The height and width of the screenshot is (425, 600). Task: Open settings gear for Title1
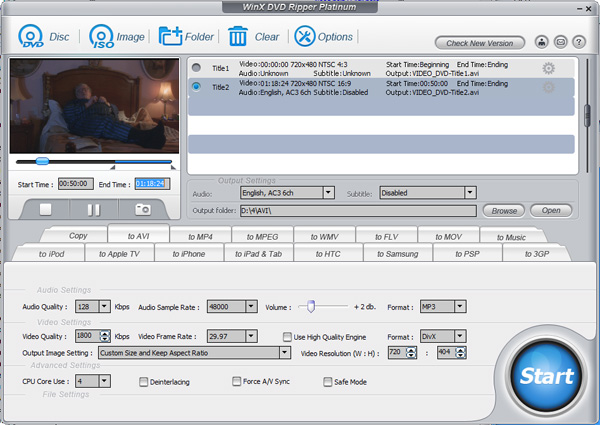click(x=547, y=68)
